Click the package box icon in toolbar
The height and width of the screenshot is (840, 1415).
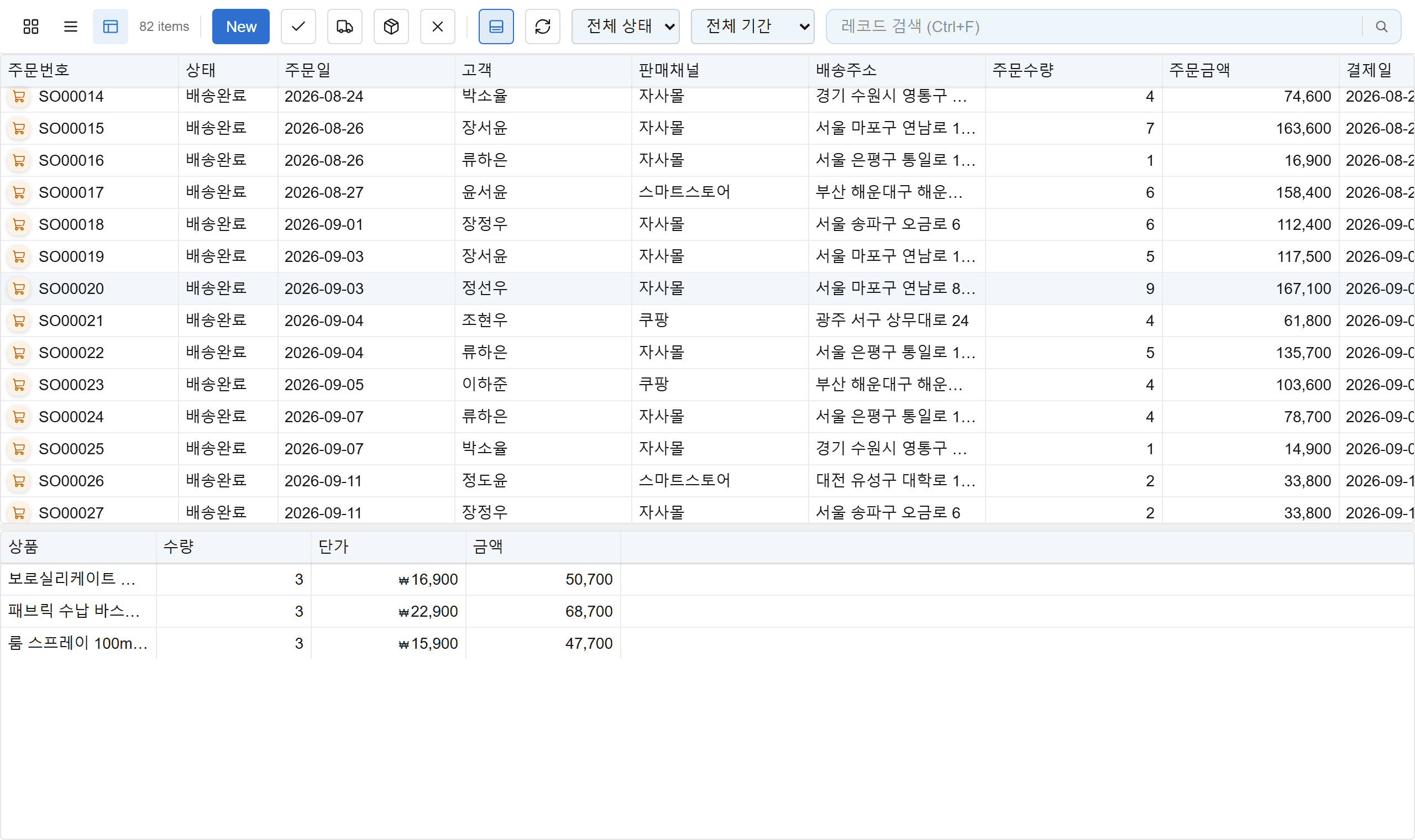pos(391,27)
